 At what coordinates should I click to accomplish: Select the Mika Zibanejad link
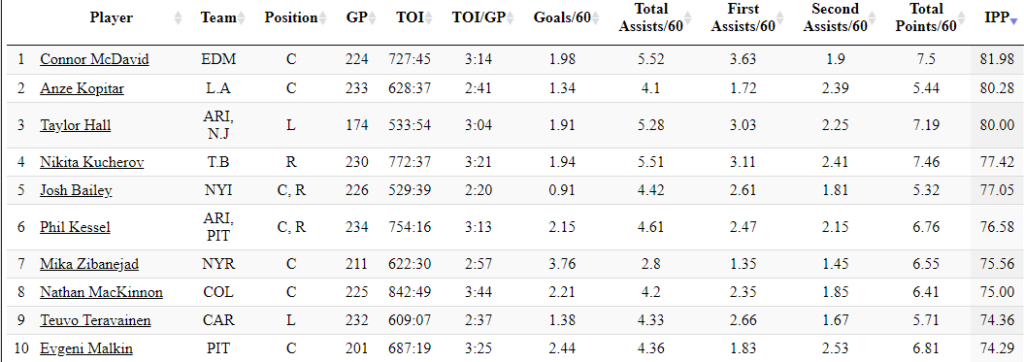point(89,265)
